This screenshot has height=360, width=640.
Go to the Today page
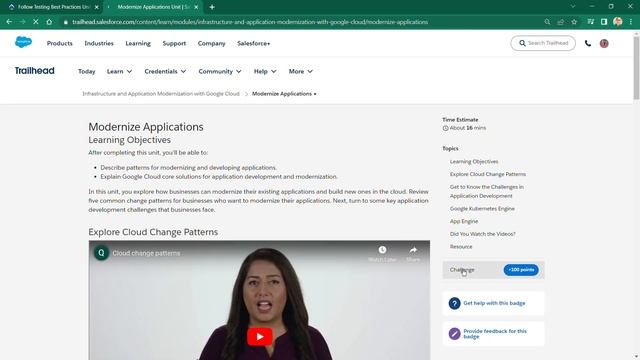tap(87, 71)
